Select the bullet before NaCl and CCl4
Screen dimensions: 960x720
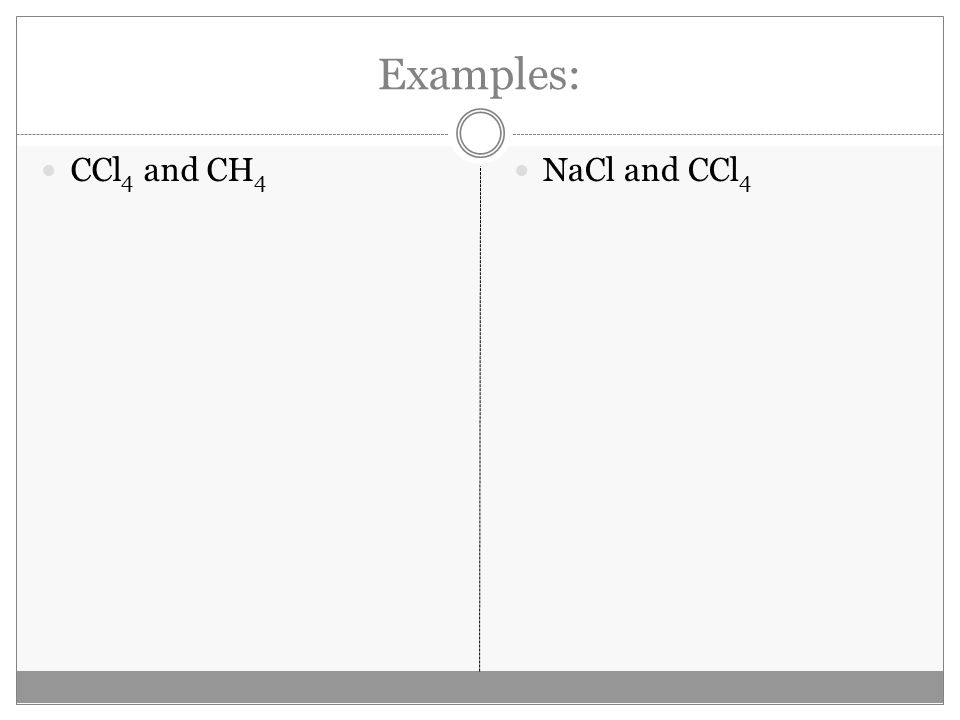coord(522,170)
